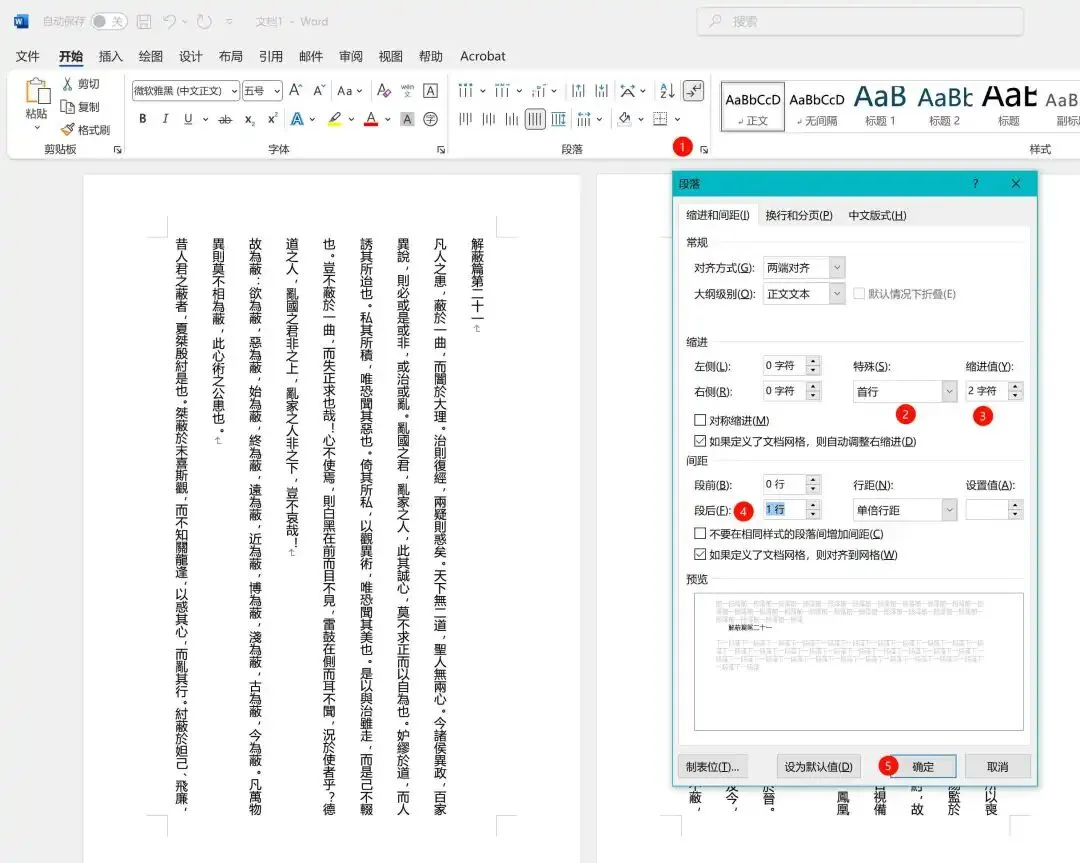This screenshot has width=1080, height=863.
Task: Click the 取消 (Cancel) button
Action: point(997,767)
